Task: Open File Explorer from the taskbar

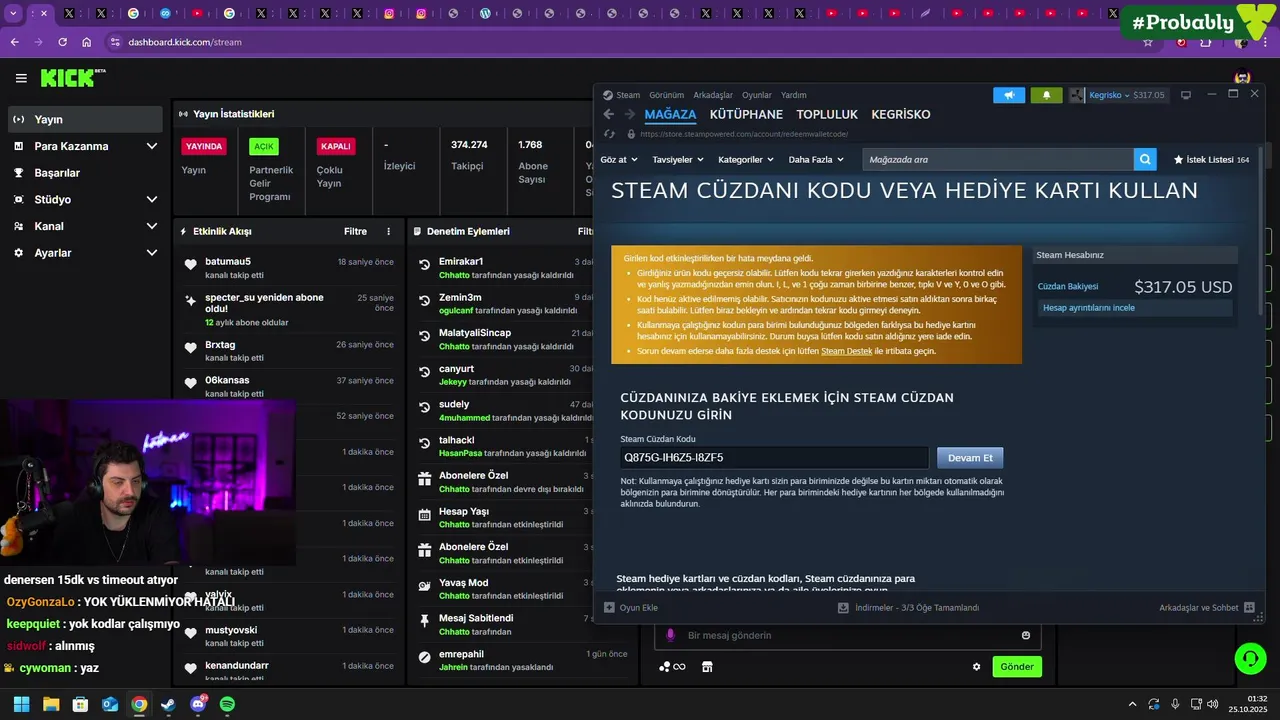Action: point(51,704)
